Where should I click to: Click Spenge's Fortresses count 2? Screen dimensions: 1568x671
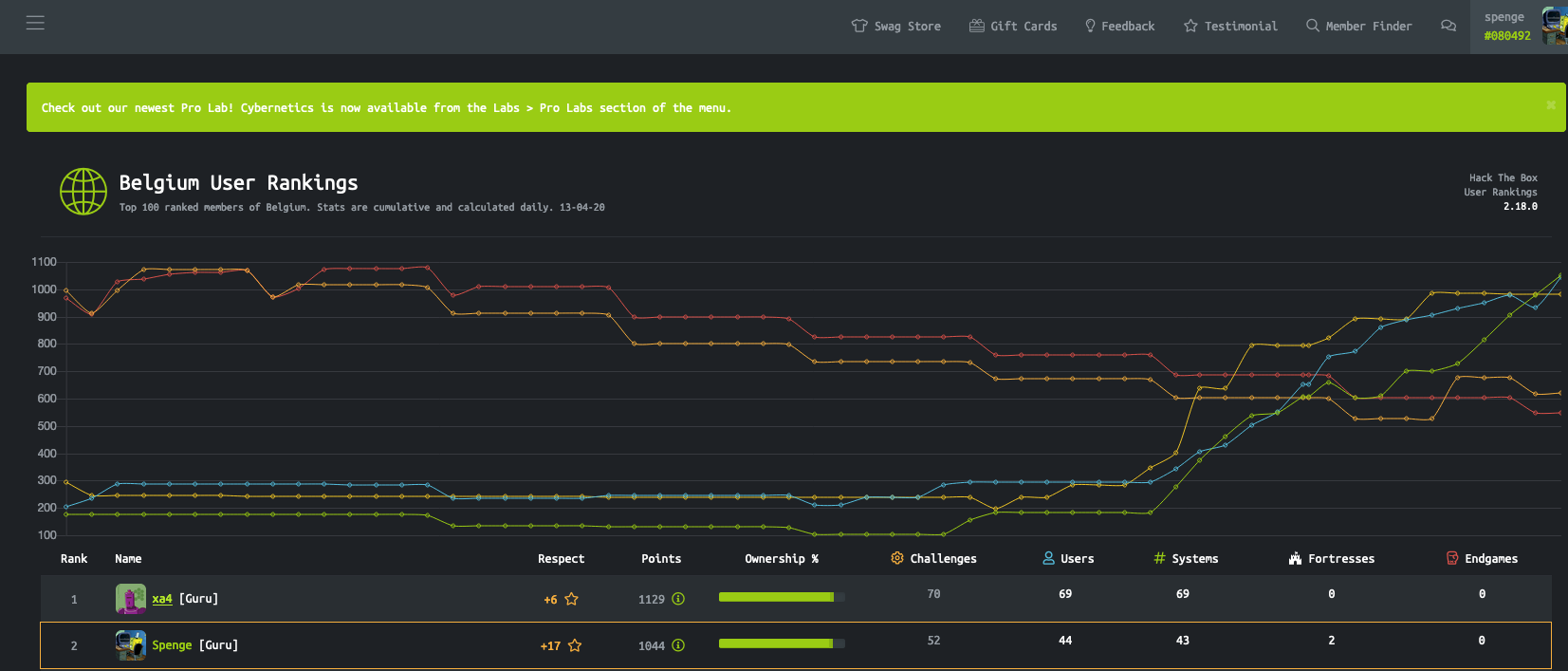(1332, 641)
